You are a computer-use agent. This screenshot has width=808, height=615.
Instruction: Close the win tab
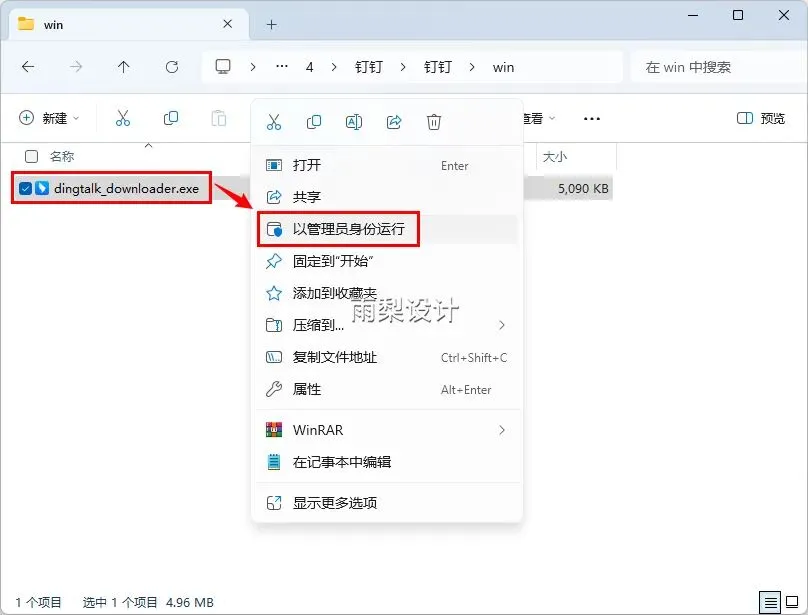(227, 24)
